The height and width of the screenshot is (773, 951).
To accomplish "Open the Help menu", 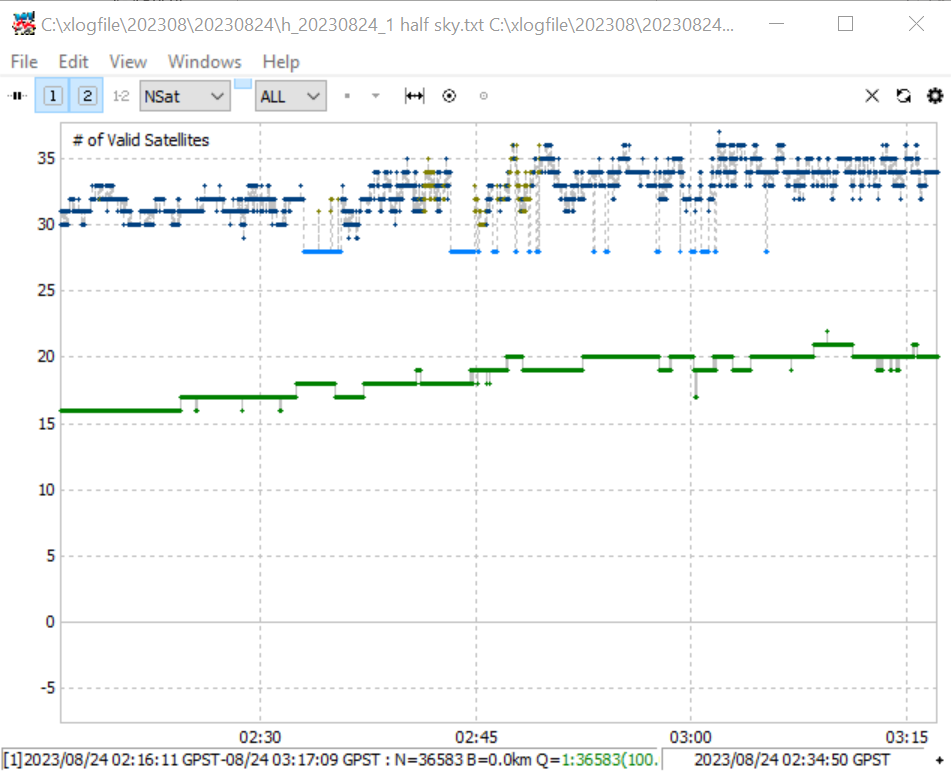I will 281,62.
